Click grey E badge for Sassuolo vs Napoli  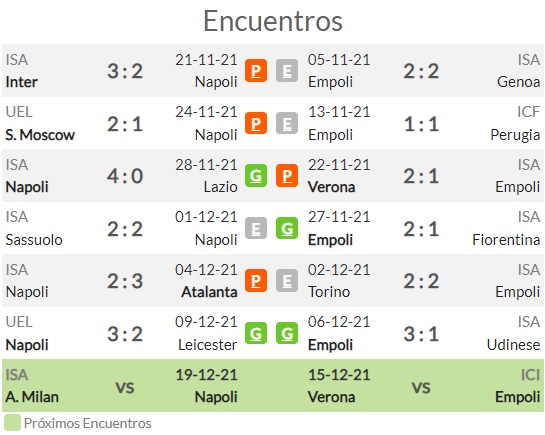[x=256, y=228]
